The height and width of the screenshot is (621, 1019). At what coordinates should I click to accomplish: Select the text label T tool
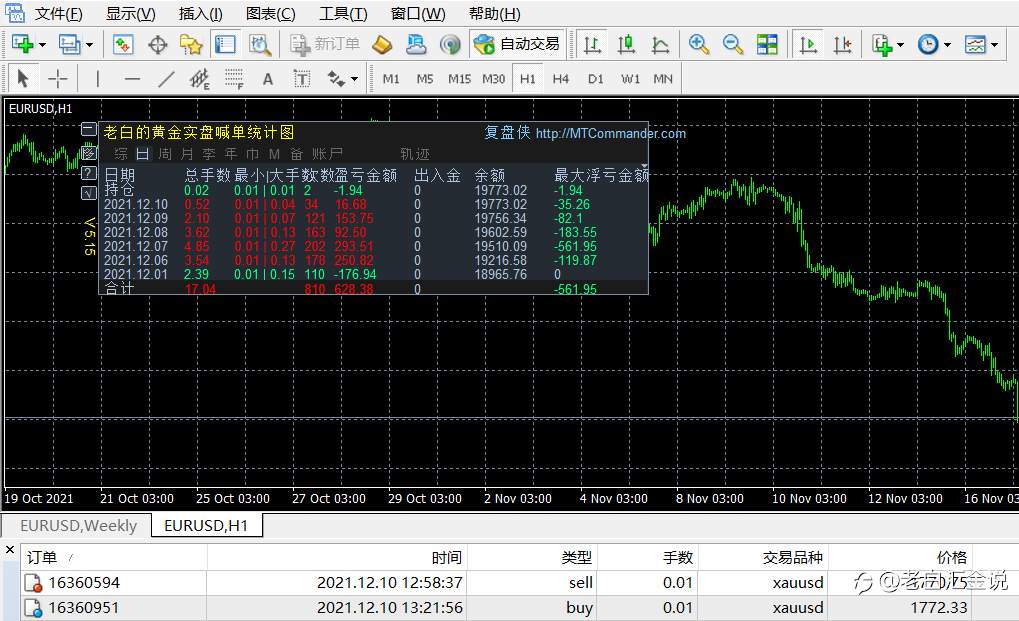pyautogui.click(x=302, y=79)
